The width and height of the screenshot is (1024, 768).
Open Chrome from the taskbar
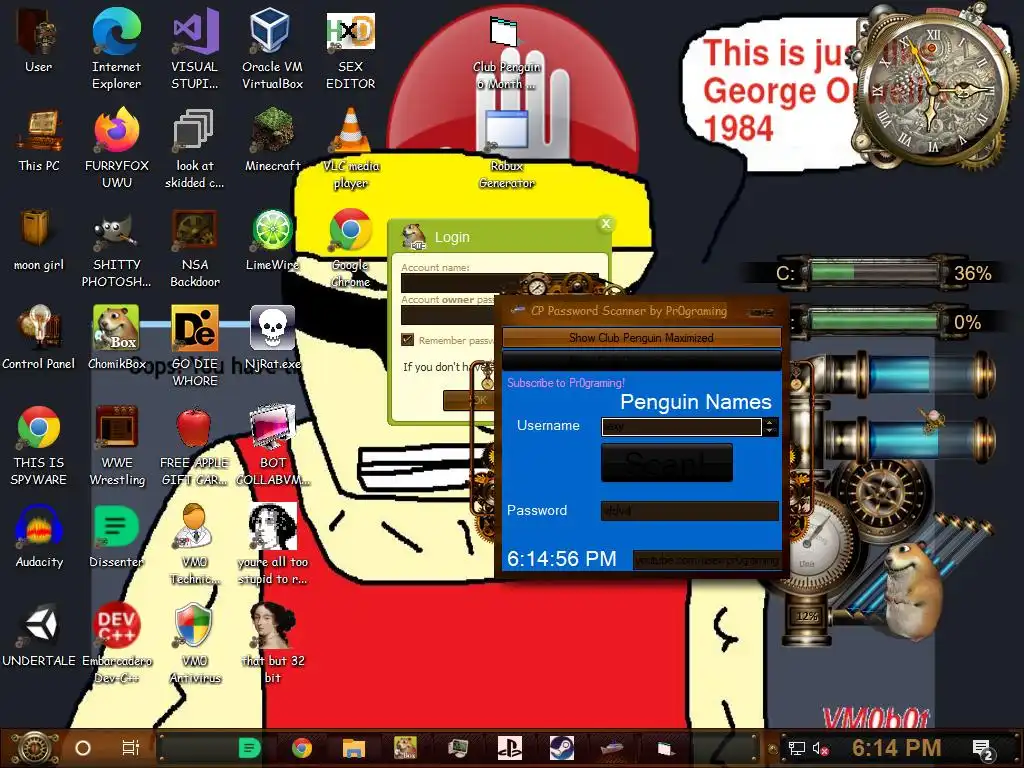coord(302,748)
